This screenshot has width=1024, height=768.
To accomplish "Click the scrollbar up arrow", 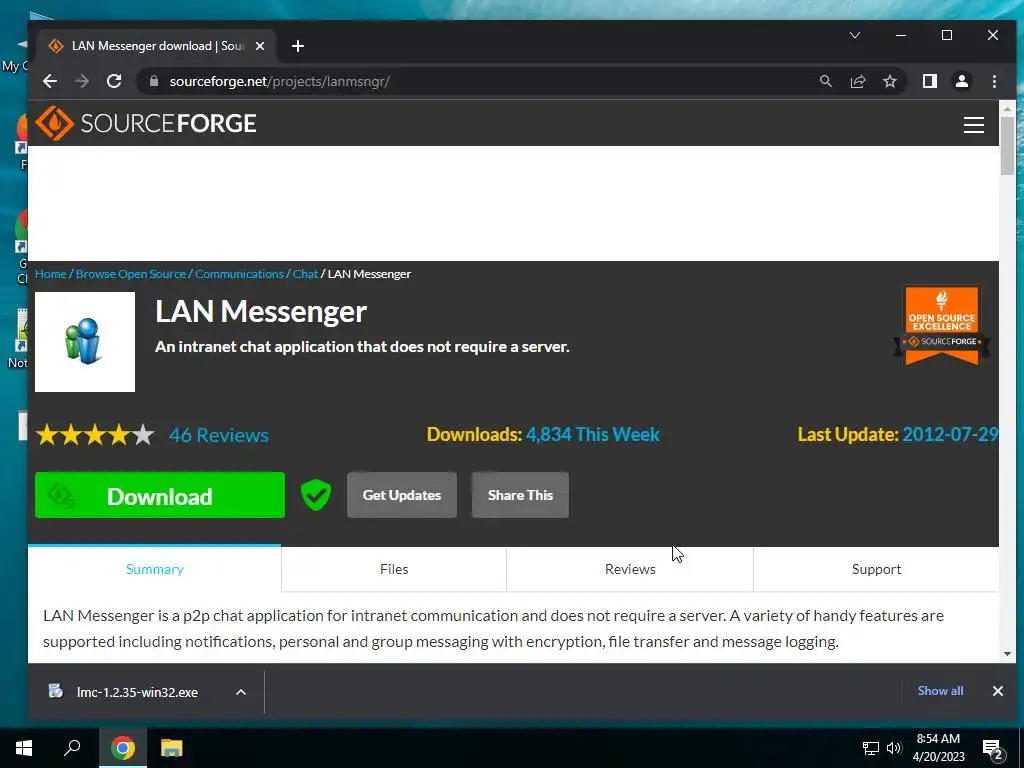I will point(1006,108).
